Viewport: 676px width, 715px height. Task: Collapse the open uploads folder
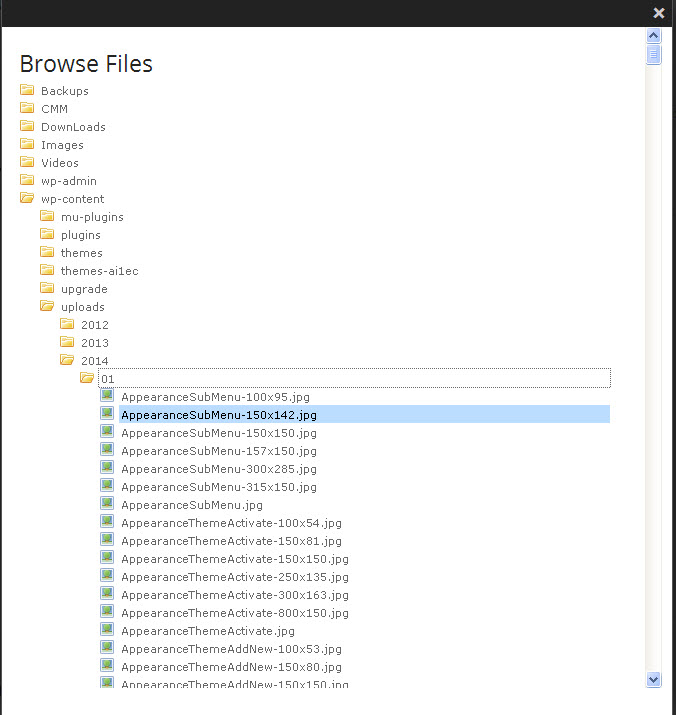[47, 306]
